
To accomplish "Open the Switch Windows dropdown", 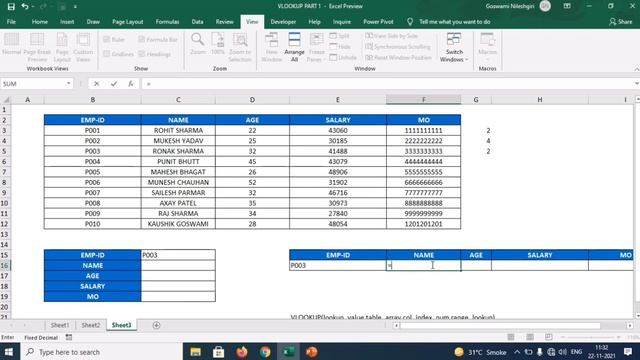I will pyautogui.click(x=454, y=47).
